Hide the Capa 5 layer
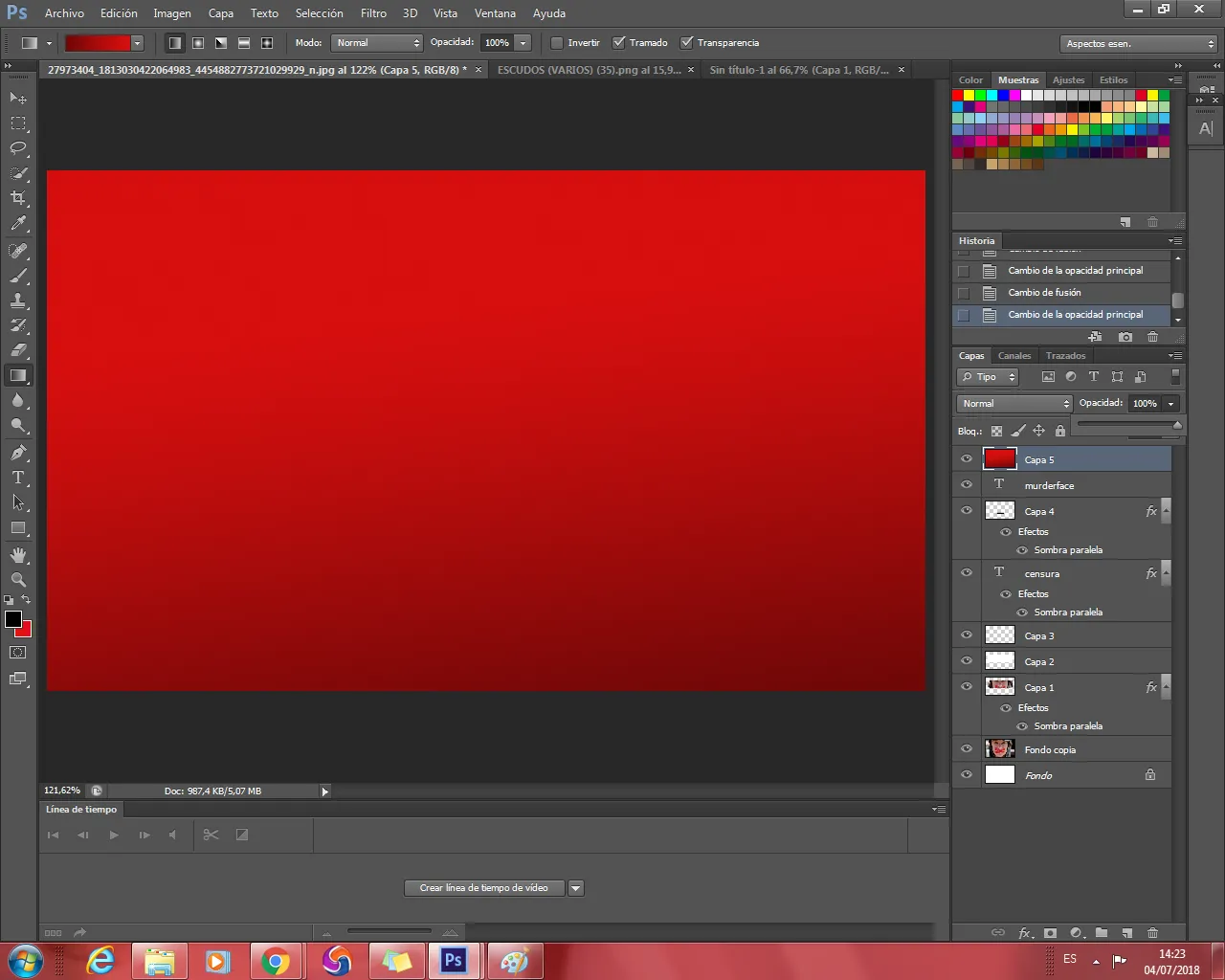Image resolution: width=1225 pixels, height=980 pixels. point(967,459)
